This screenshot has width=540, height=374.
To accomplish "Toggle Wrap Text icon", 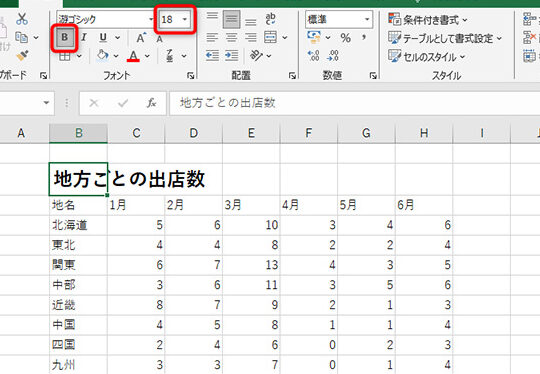I will coord(271,19).
